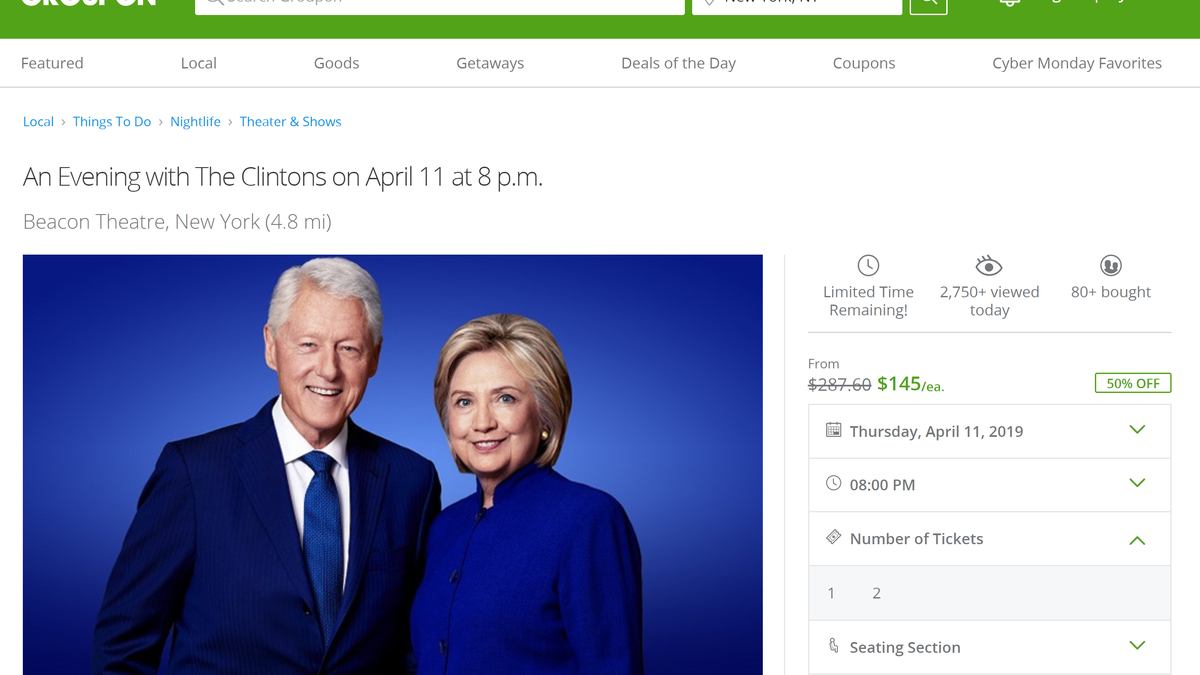
Task: Open the Goods tab
Action: tap(336, 63)
